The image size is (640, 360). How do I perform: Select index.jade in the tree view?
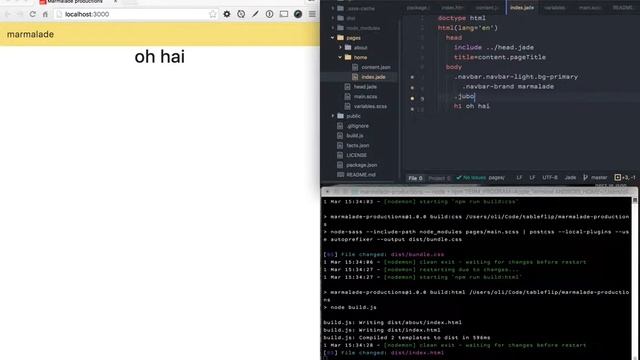point(373,77)
